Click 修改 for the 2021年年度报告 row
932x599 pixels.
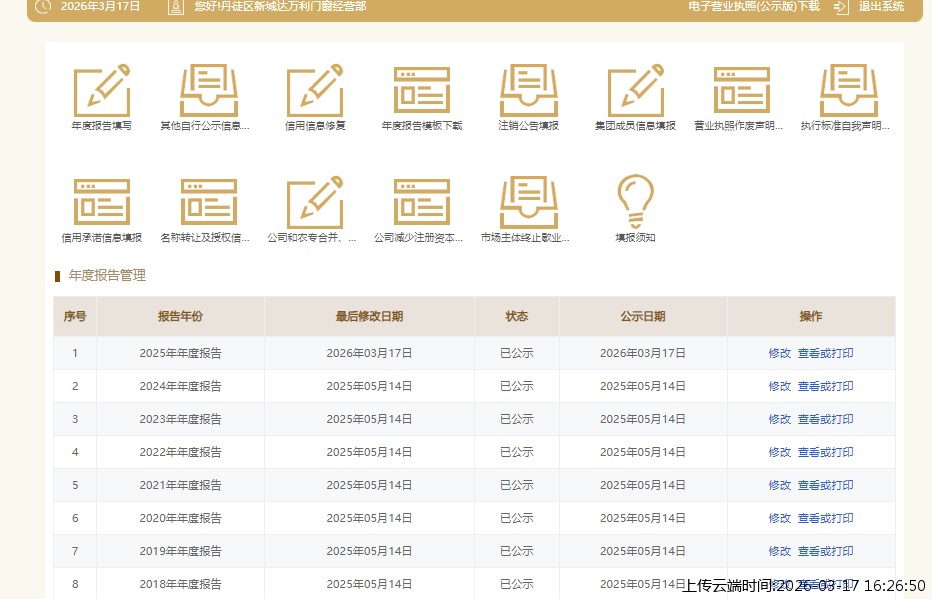click(x=779, y=485)
